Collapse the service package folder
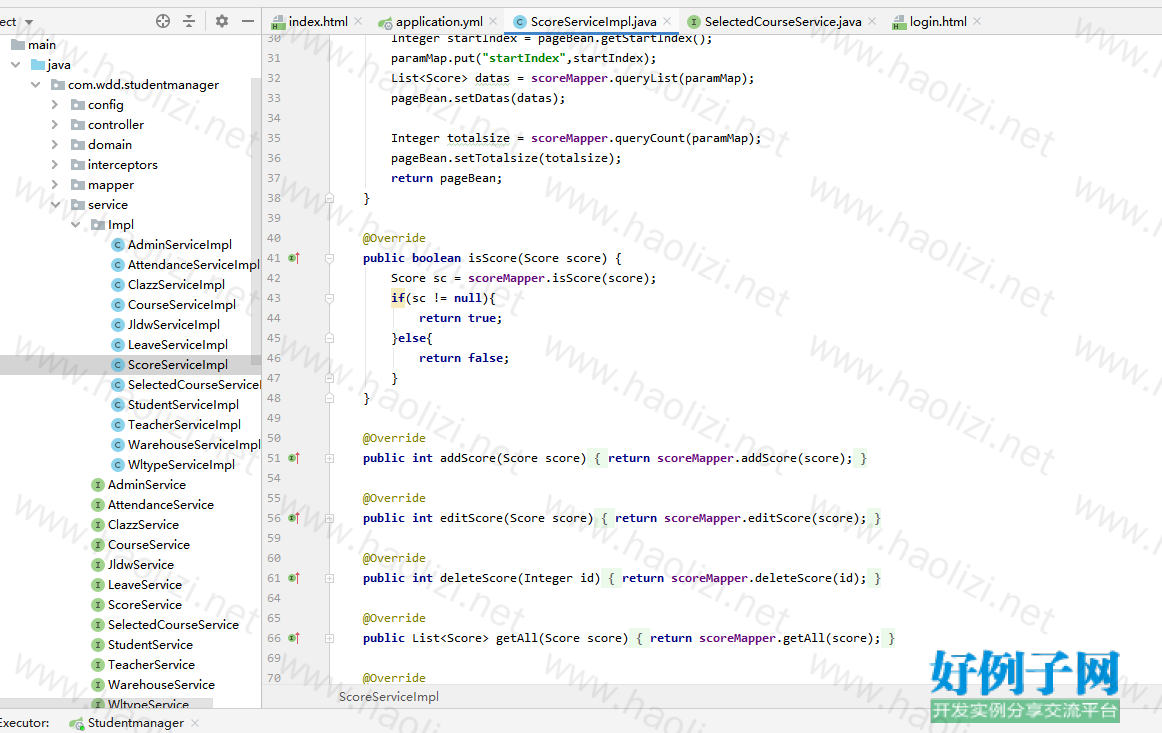This screenshot has width=1162, height=733. [x=55, y=205]
